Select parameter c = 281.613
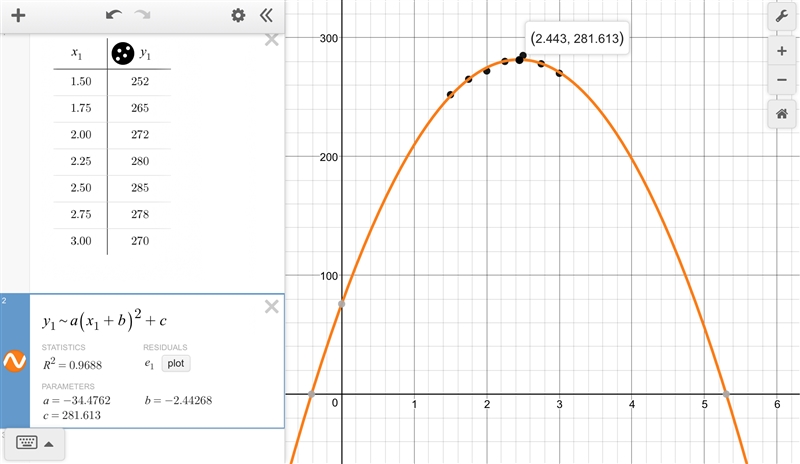Image resolution: width=800 pixels, height=464 pixels. pos(72,415)
